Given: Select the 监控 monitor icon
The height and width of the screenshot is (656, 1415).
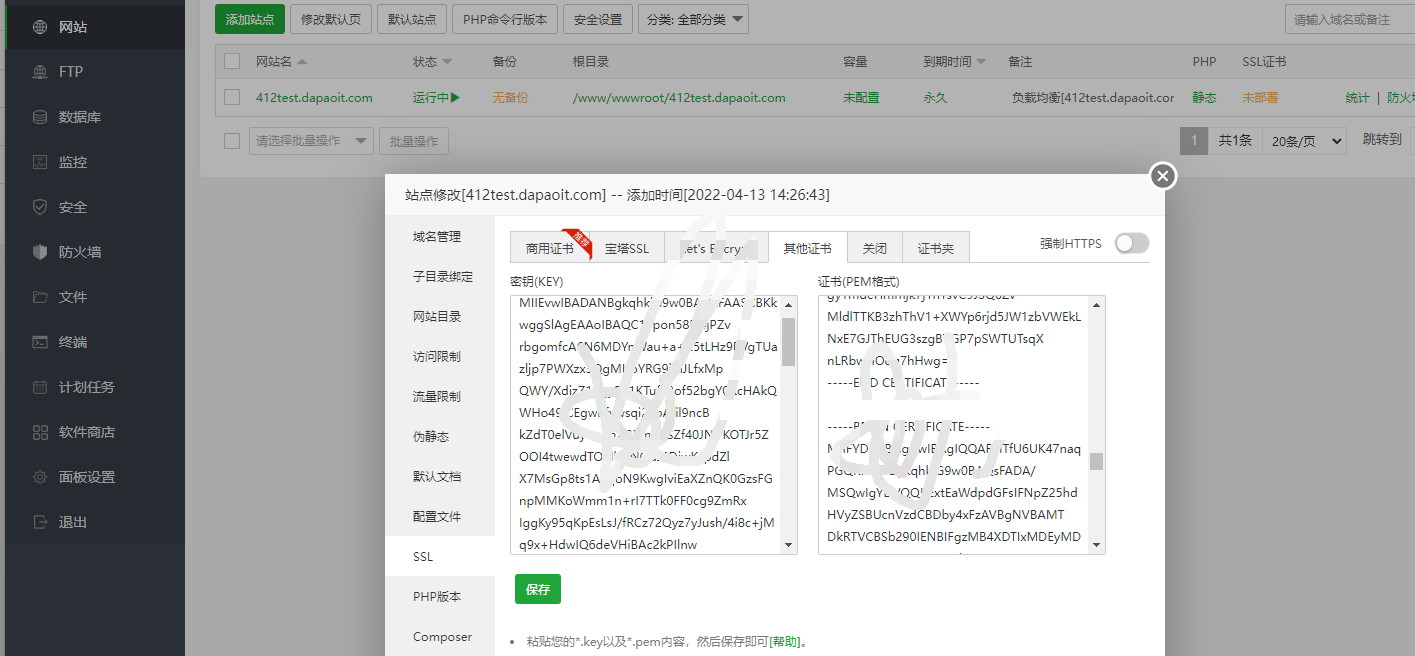Looking at the screenshot, I should click(x=40, y=162).
